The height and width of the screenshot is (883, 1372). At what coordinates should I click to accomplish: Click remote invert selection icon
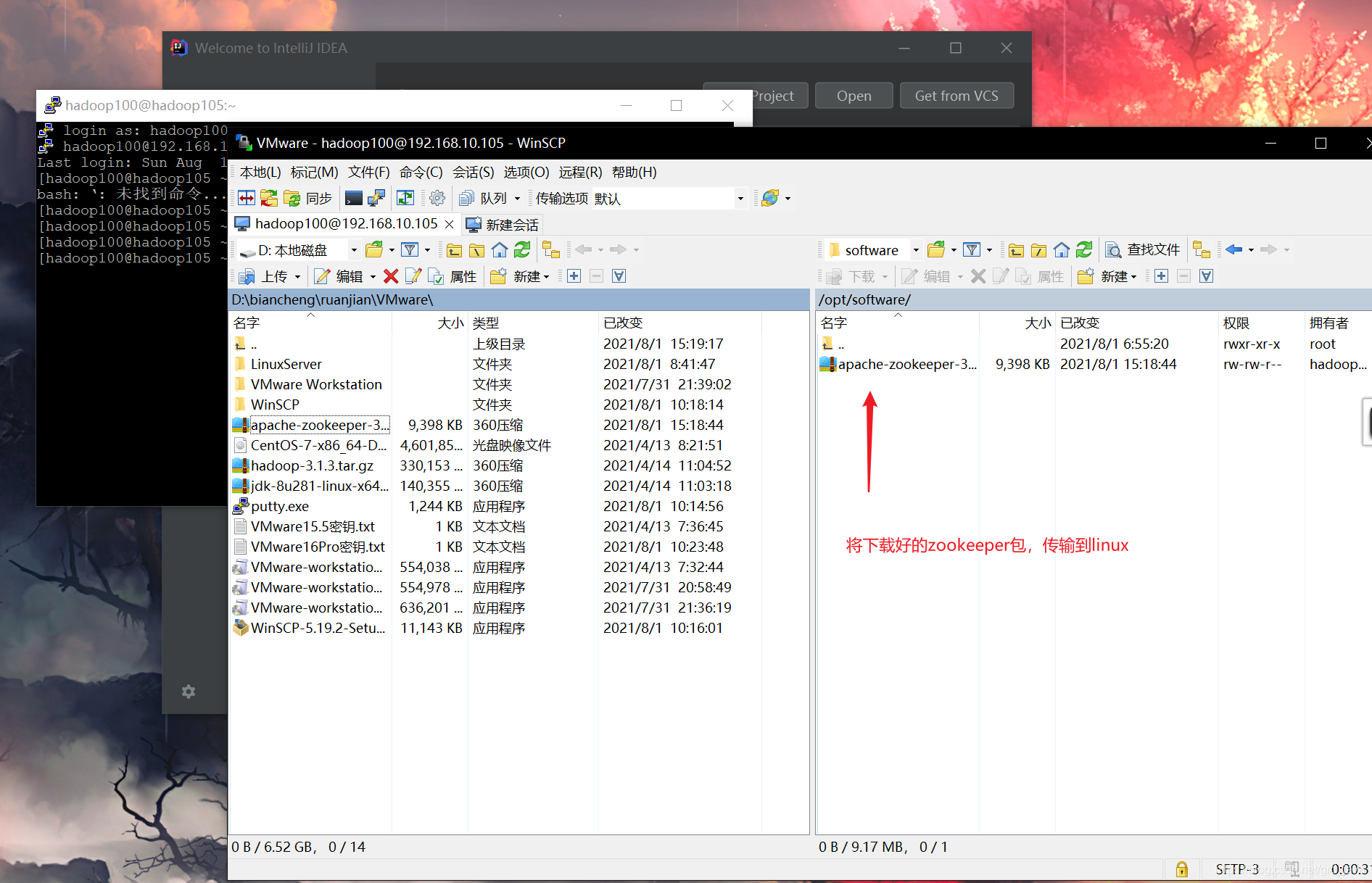pos(1207,276)
